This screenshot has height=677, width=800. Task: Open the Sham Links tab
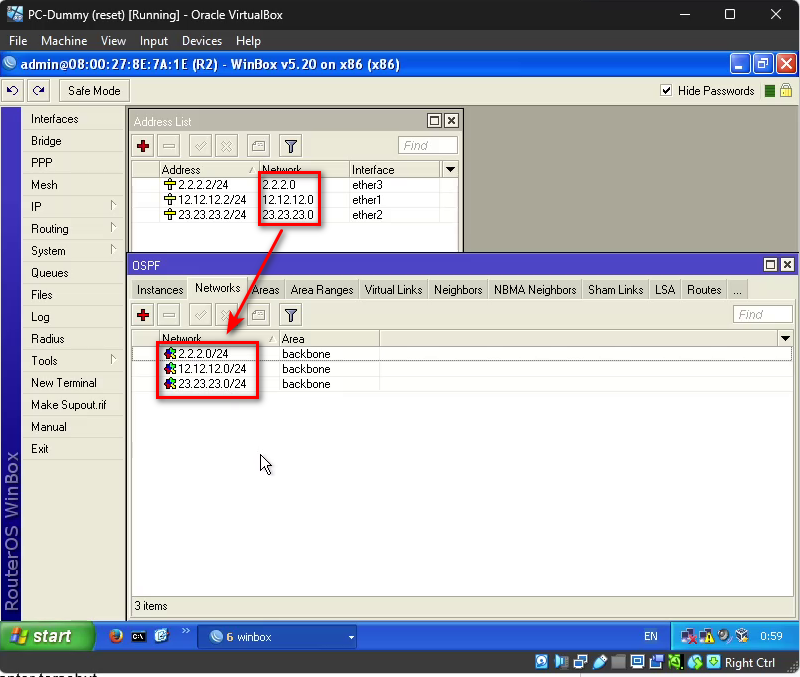pos(615,290)
